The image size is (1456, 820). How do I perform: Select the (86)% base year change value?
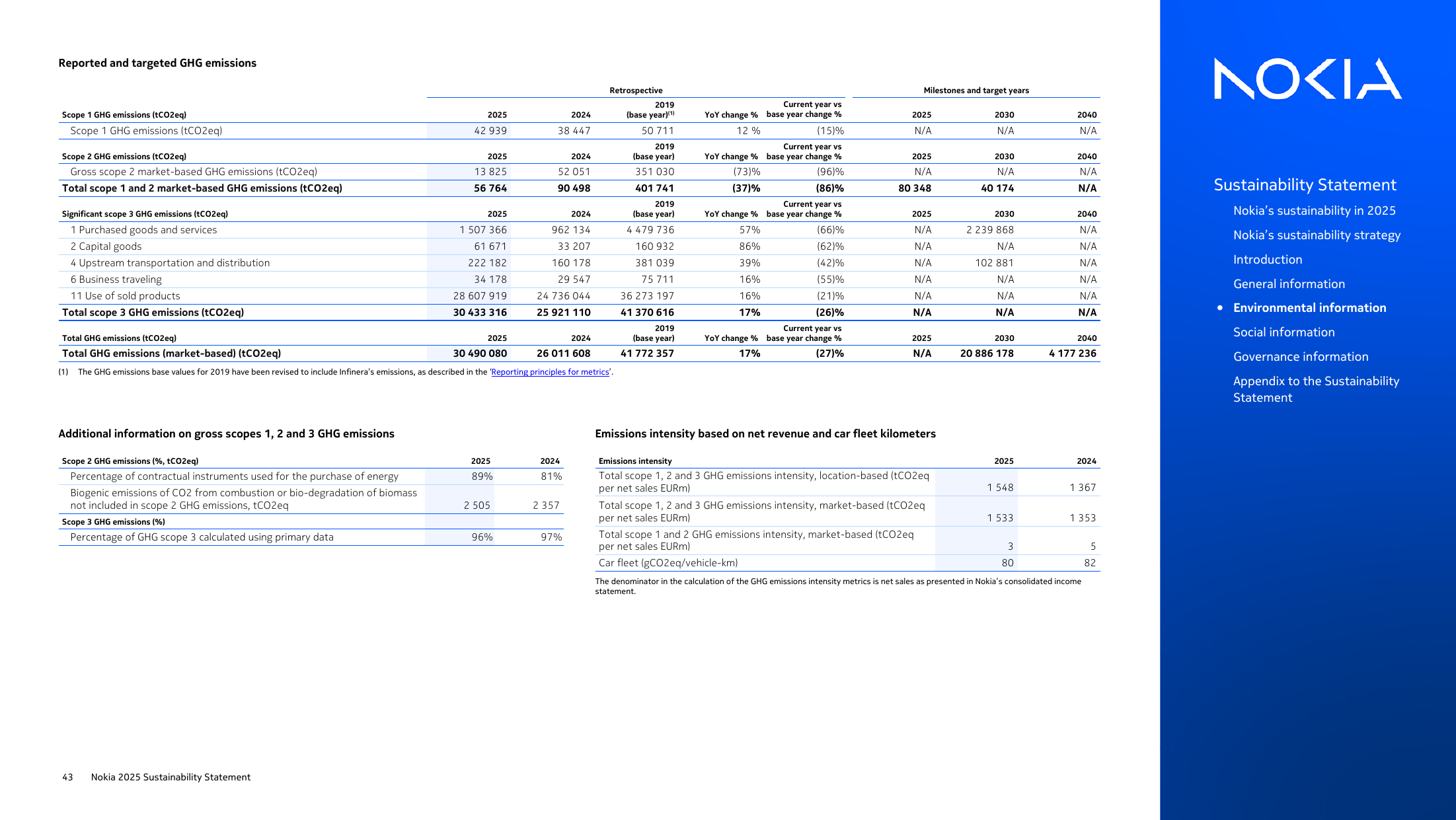pyautogui.click(x=830, y=188)
